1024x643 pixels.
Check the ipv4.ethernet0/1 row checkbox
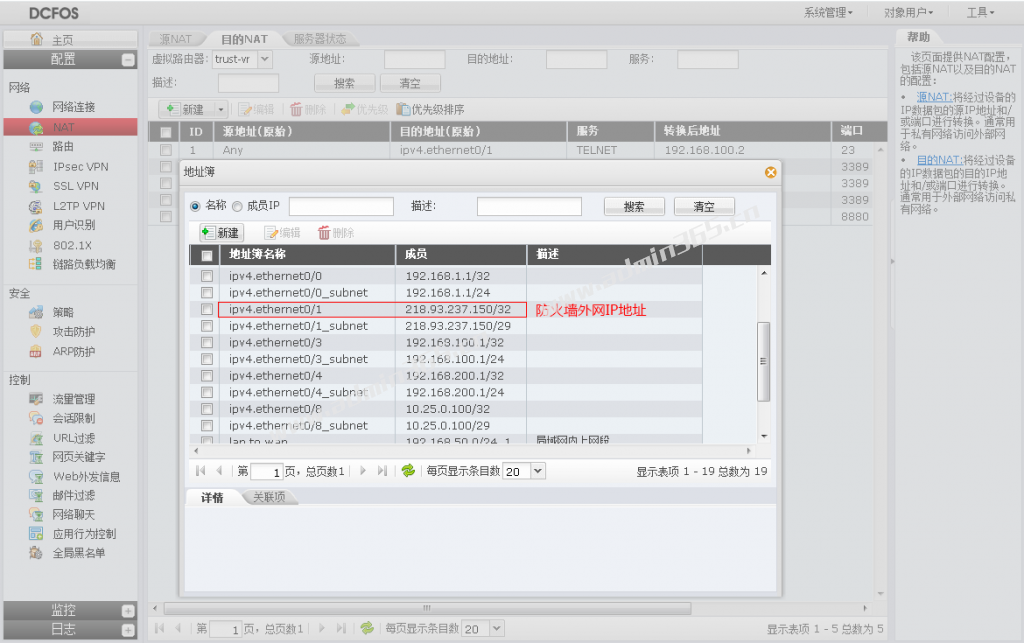pyautogui.click(x=207, y=309)
